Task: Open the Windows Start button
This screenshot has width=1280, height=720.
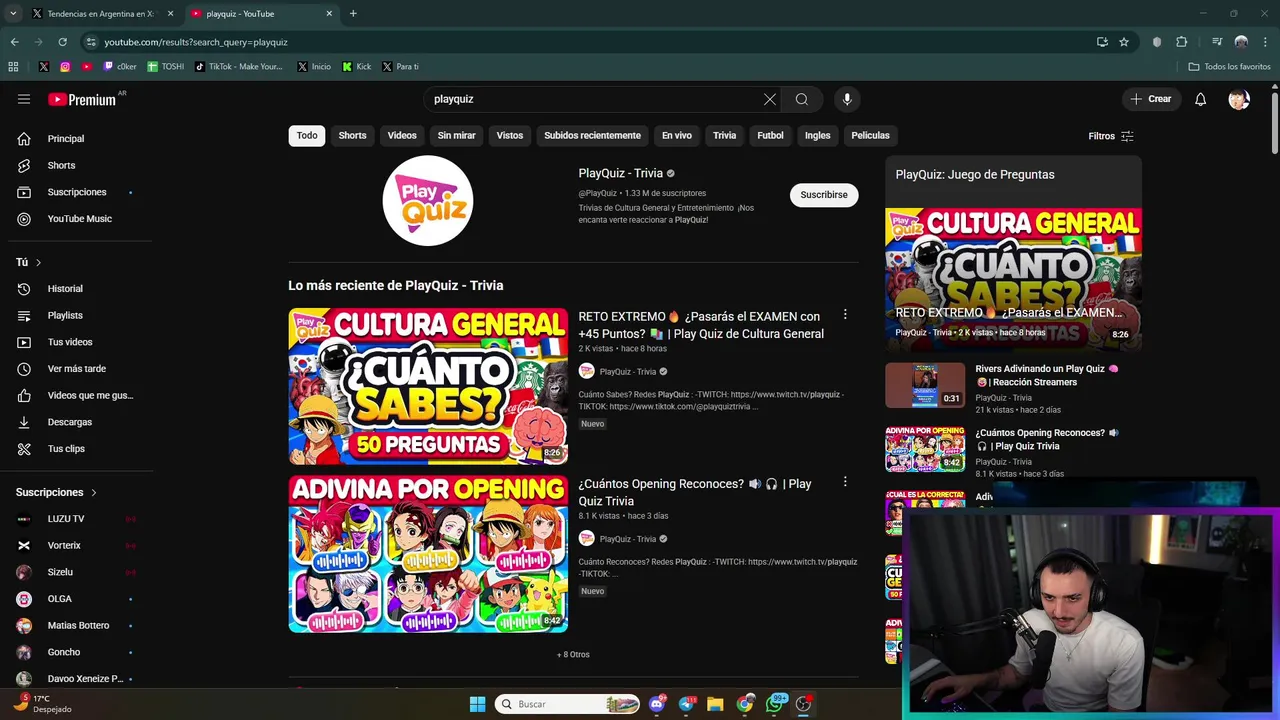Action: pyautogui.click(x=477, y=704)
